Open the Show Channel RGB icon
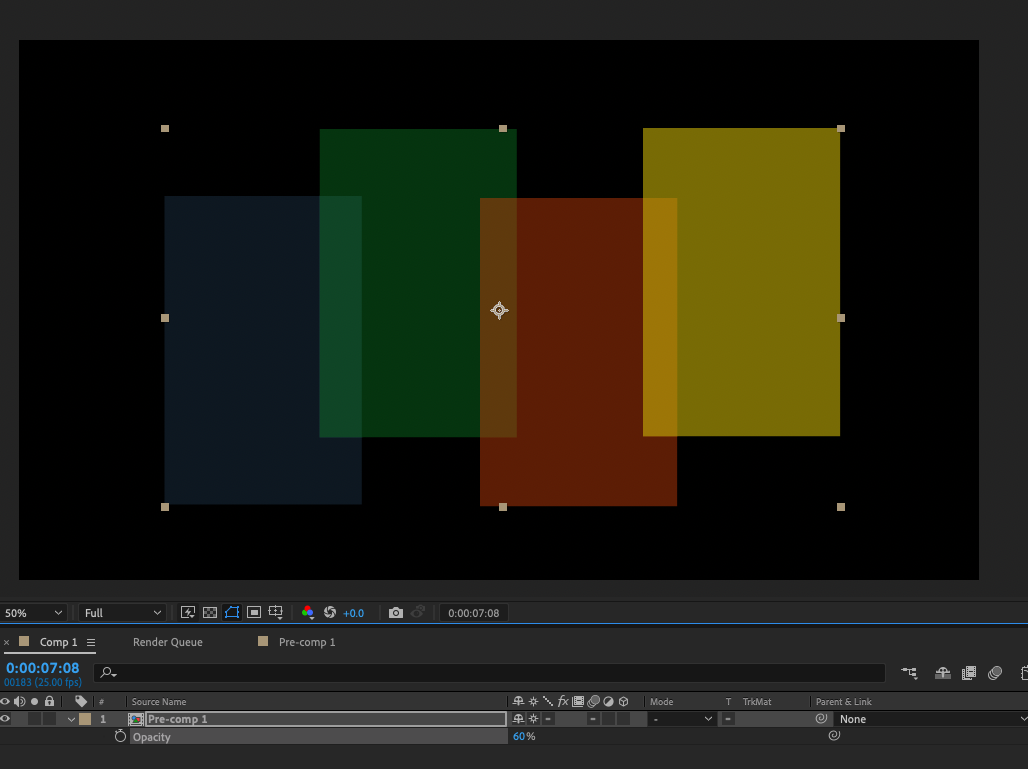Viewport: 1028px width, 769px height. point(309,612)
